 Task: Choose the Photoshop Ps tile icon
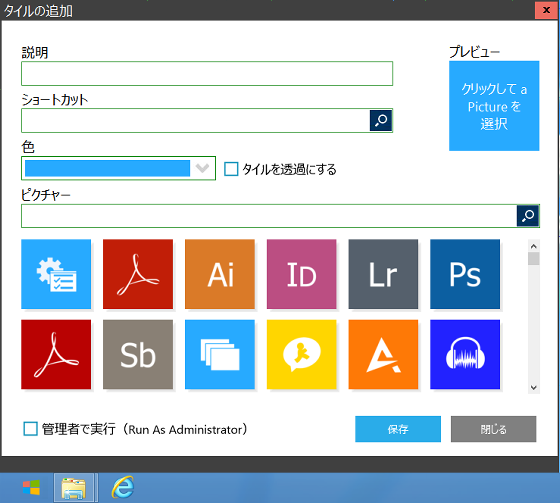(x=465, y=274)
